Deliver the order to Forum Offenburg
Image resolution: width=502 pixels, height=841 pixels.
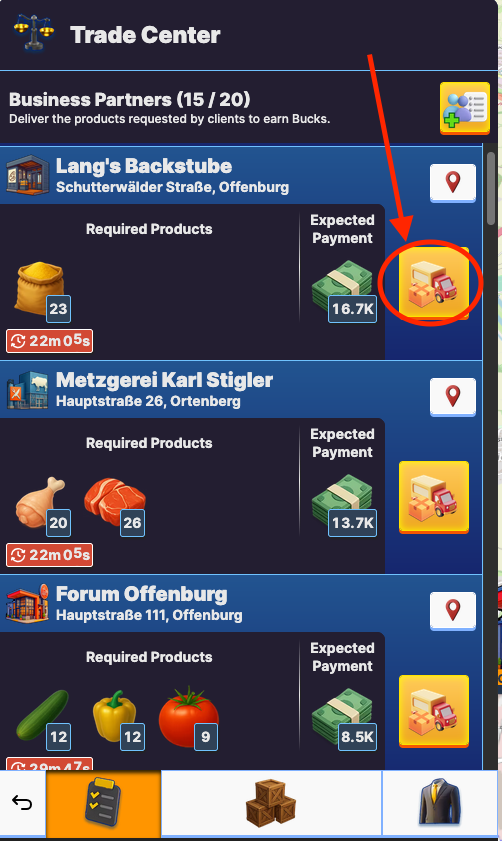(x=434, y=711)
